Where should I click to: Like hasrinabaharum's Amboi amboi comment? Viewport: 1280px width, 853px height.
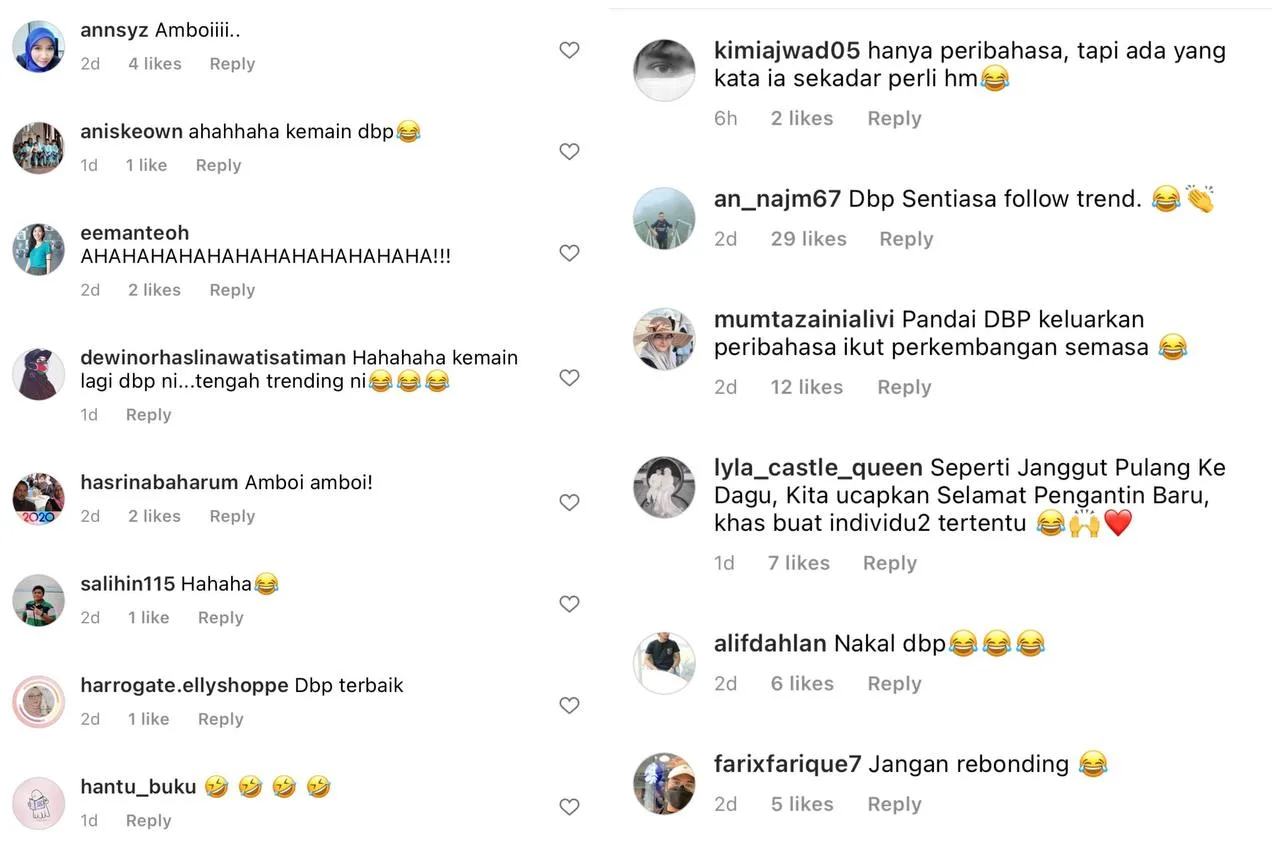(569, 503)
